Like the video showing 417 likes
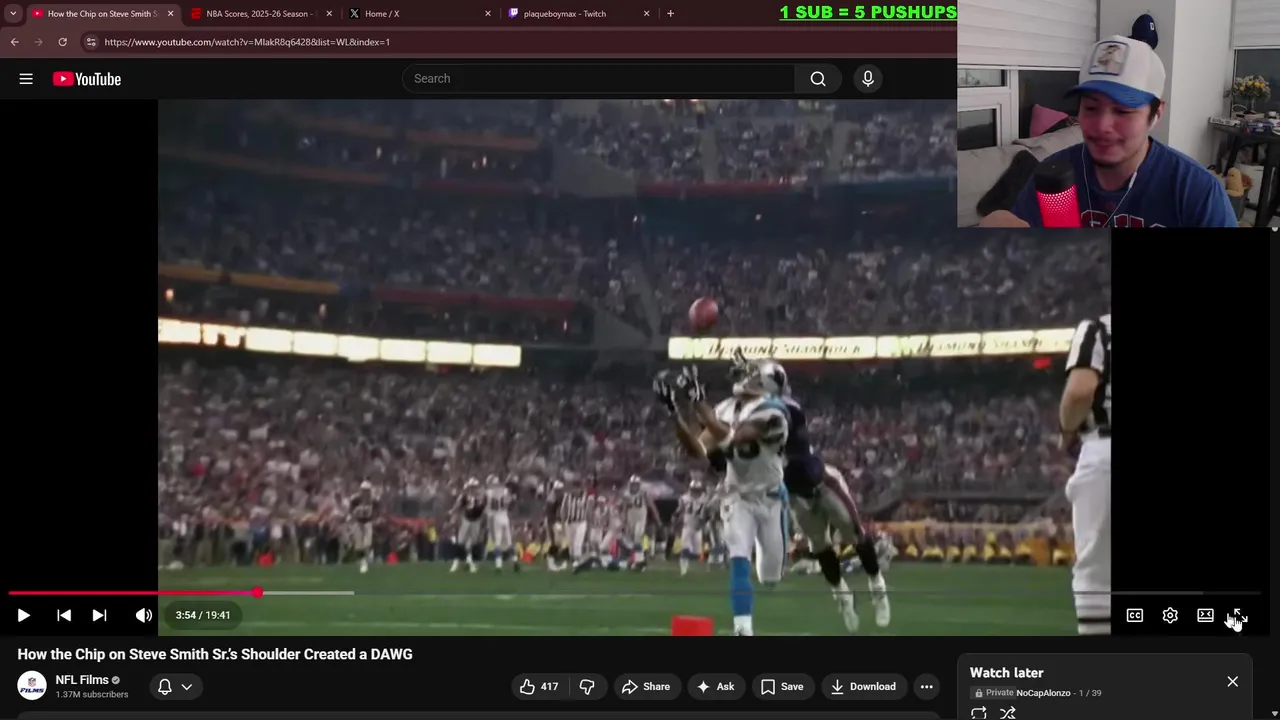Image resolution: width=1280 pixels, height=720 pixels. point(538,686)
